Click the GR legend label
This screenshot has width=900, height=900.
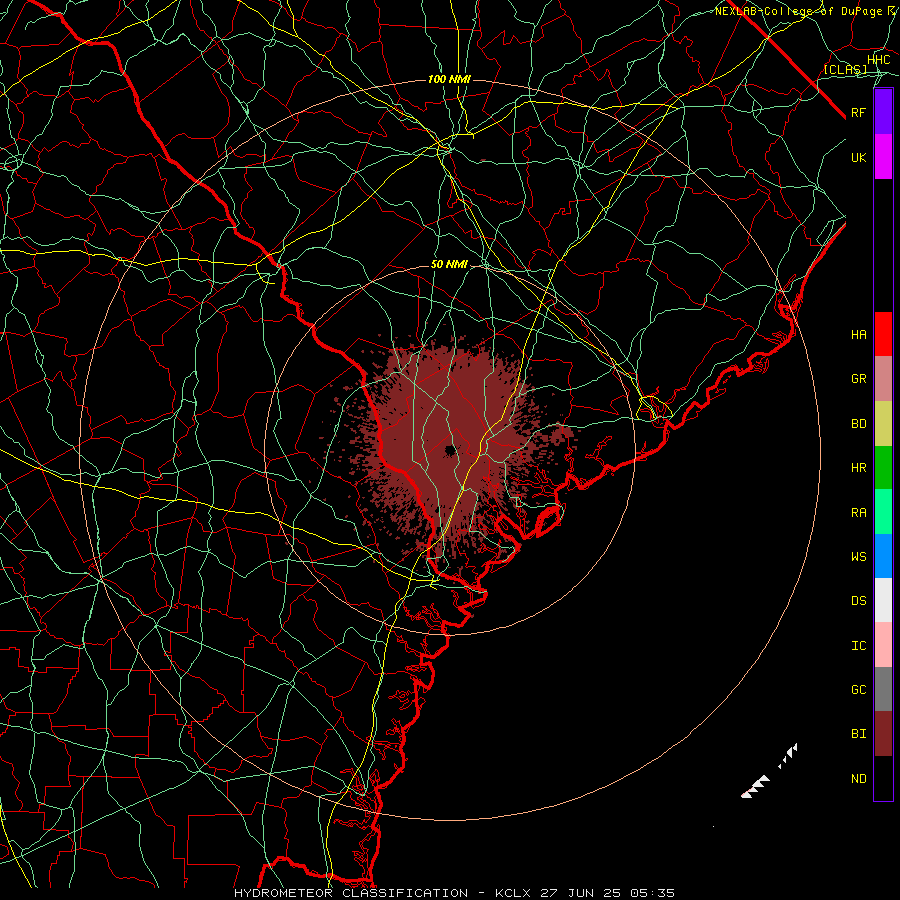click(858, 379)
